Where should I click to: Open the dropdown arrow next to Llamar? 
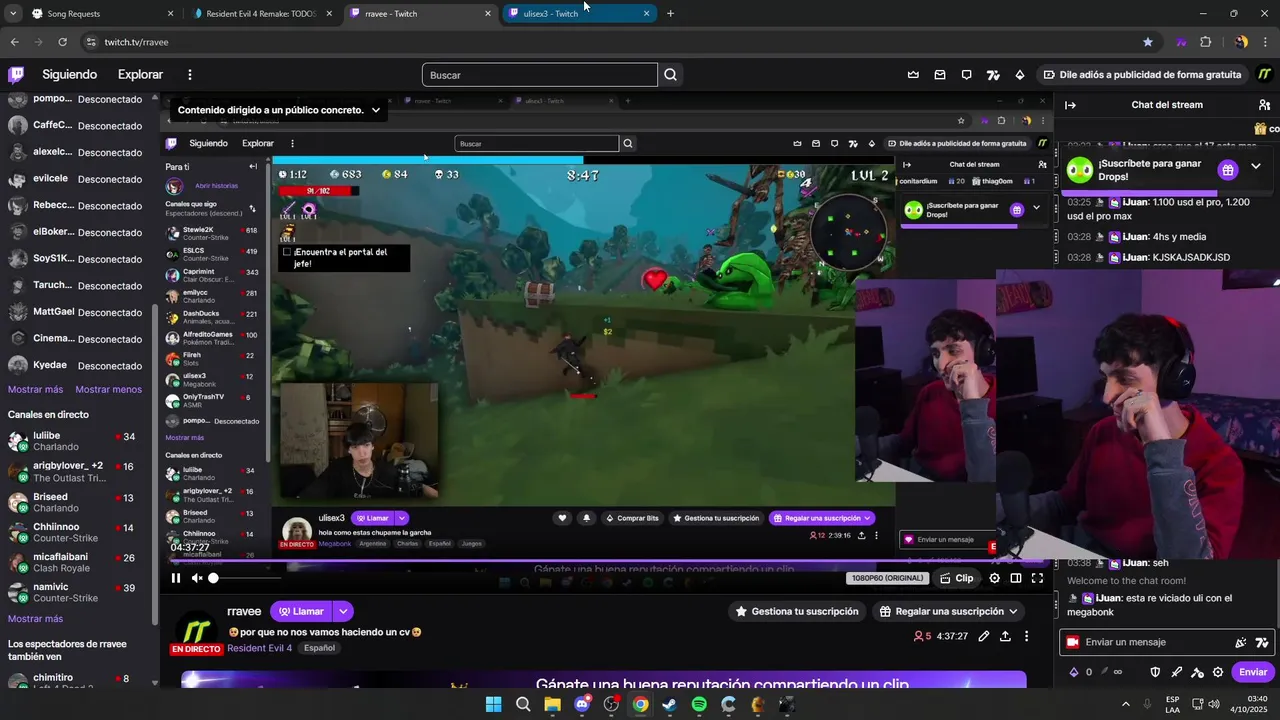[343, 611]
